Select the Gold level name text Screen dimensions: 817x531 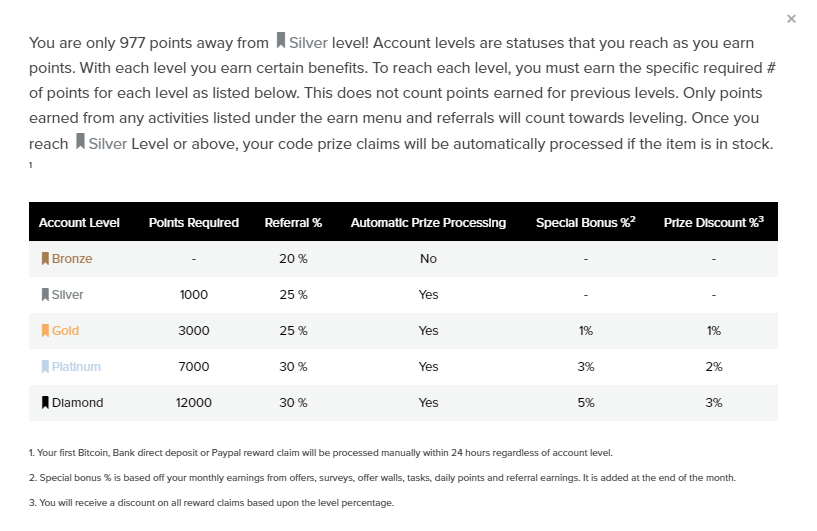point(66,331)
